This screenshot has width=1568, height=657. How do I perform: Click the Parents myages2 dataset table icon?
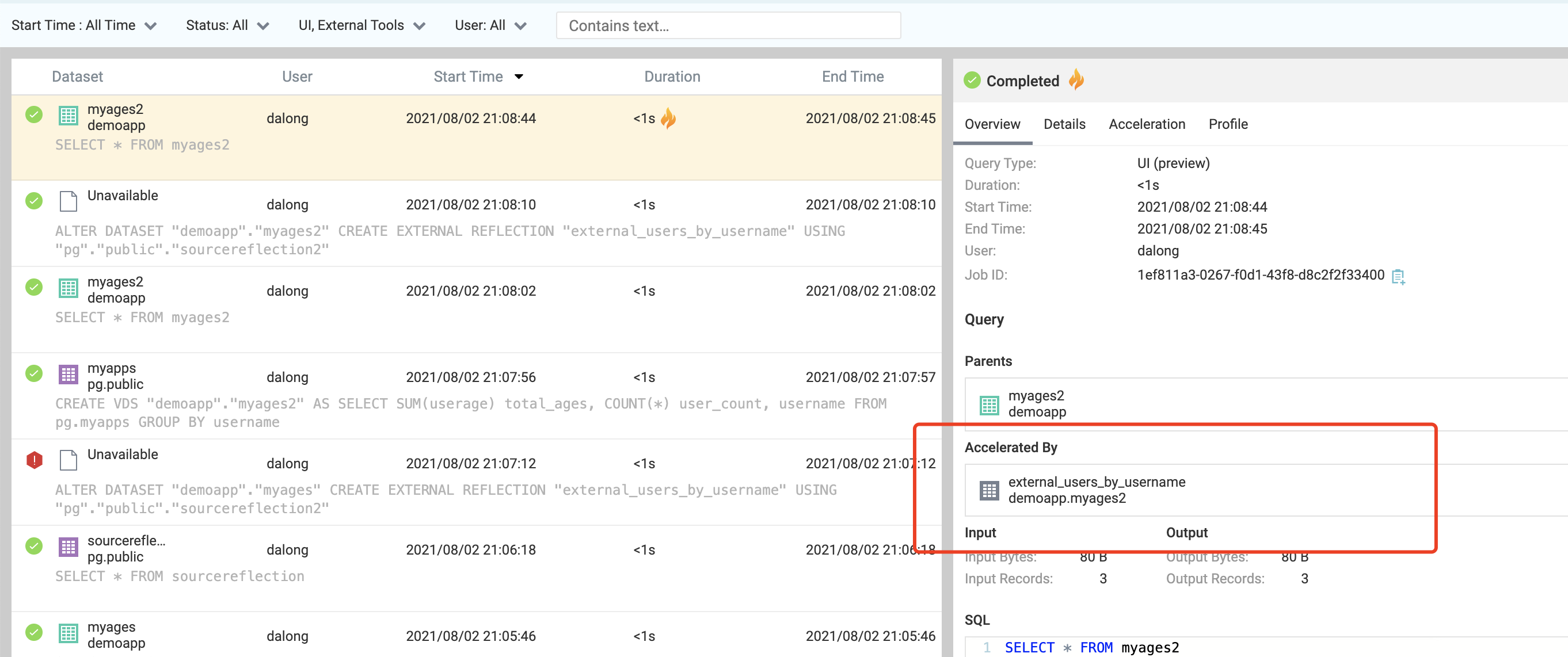click(989, 404)
